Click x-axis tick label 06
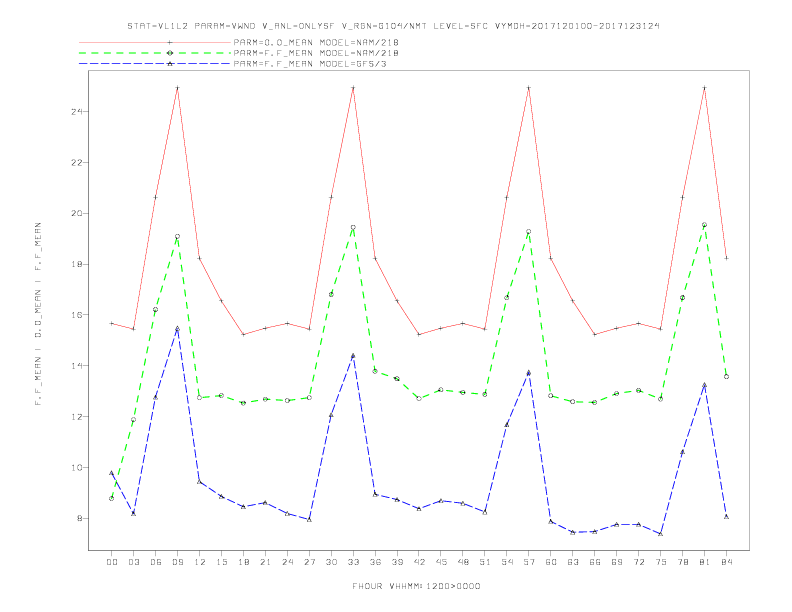Viewport: 792px width, 612px height. 156,562
